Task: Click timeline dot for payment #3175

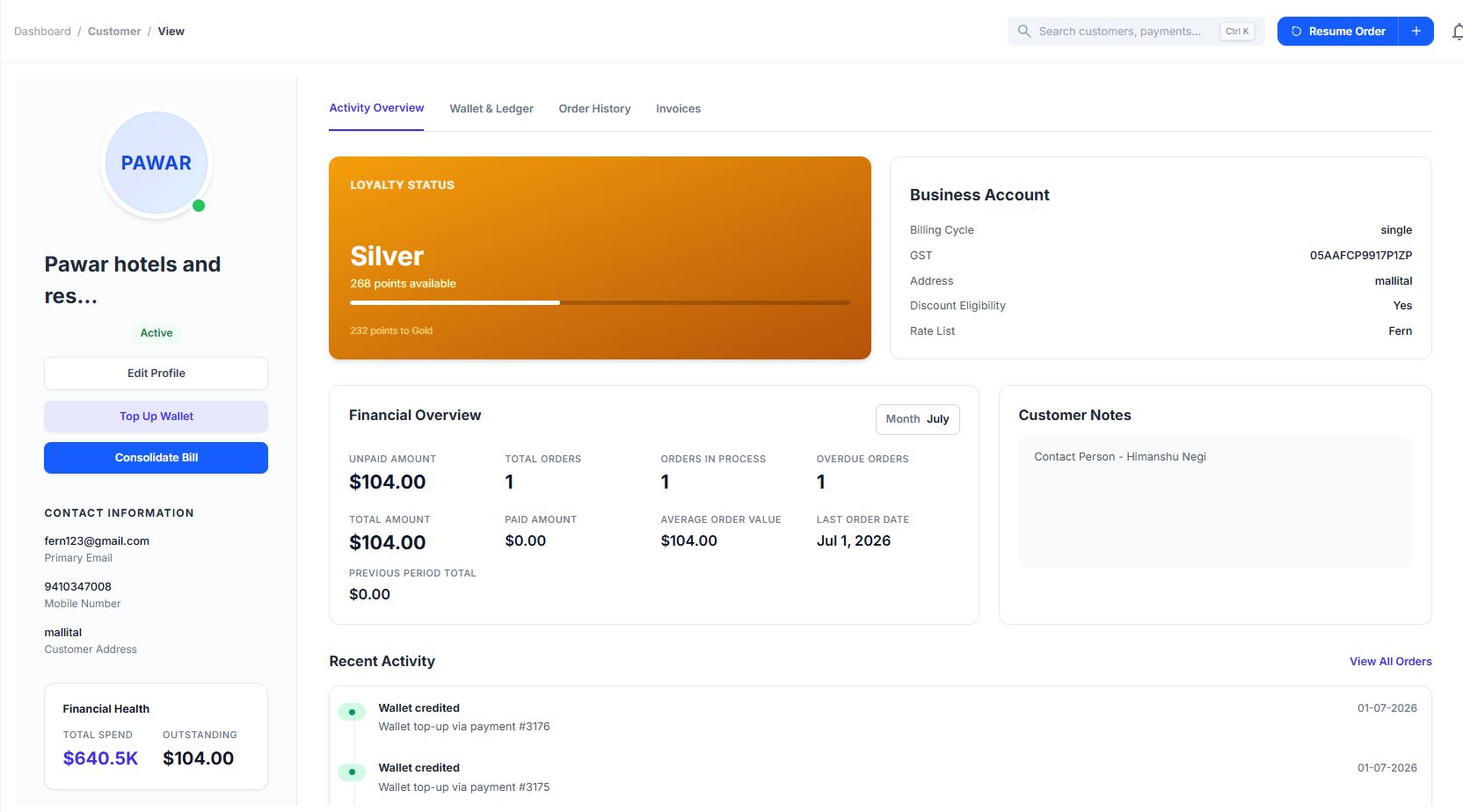Action: pos(352,772)
